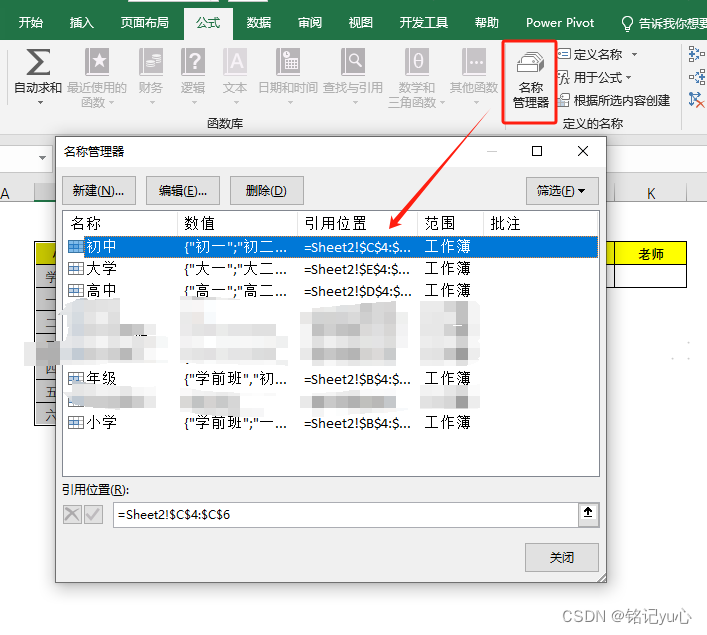Click the 批注 column header
This screenshot has width=707, height=635.
click(x=540, y=223)
